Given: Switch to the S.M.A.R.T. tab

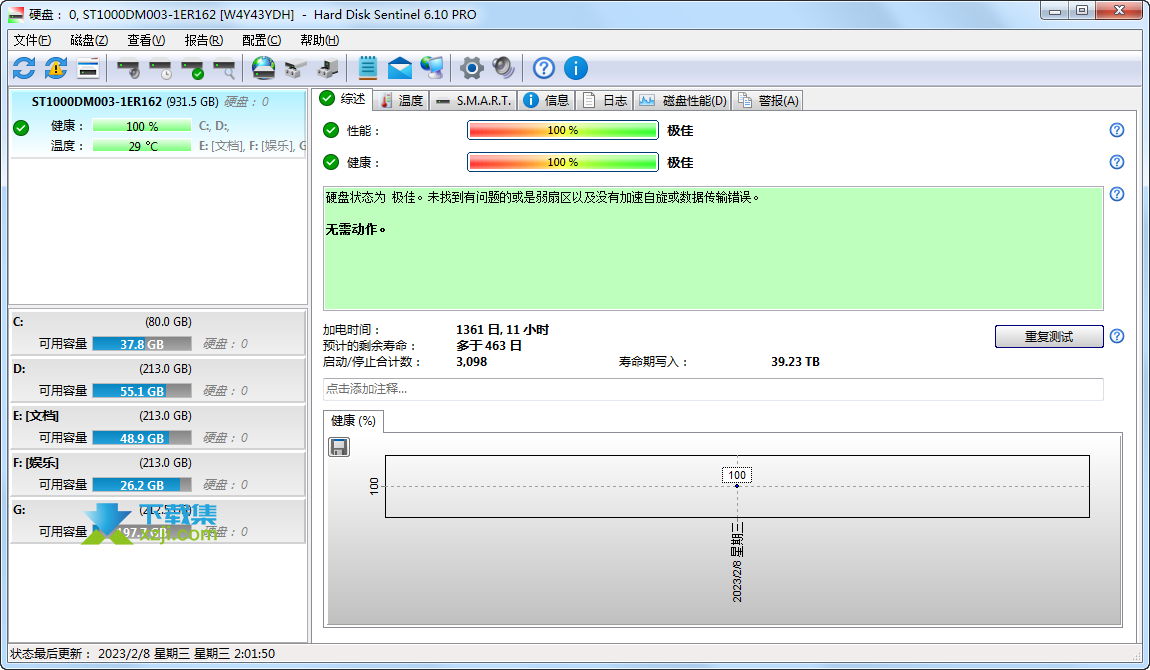Looking at the screenshot, I should [473, 100].
